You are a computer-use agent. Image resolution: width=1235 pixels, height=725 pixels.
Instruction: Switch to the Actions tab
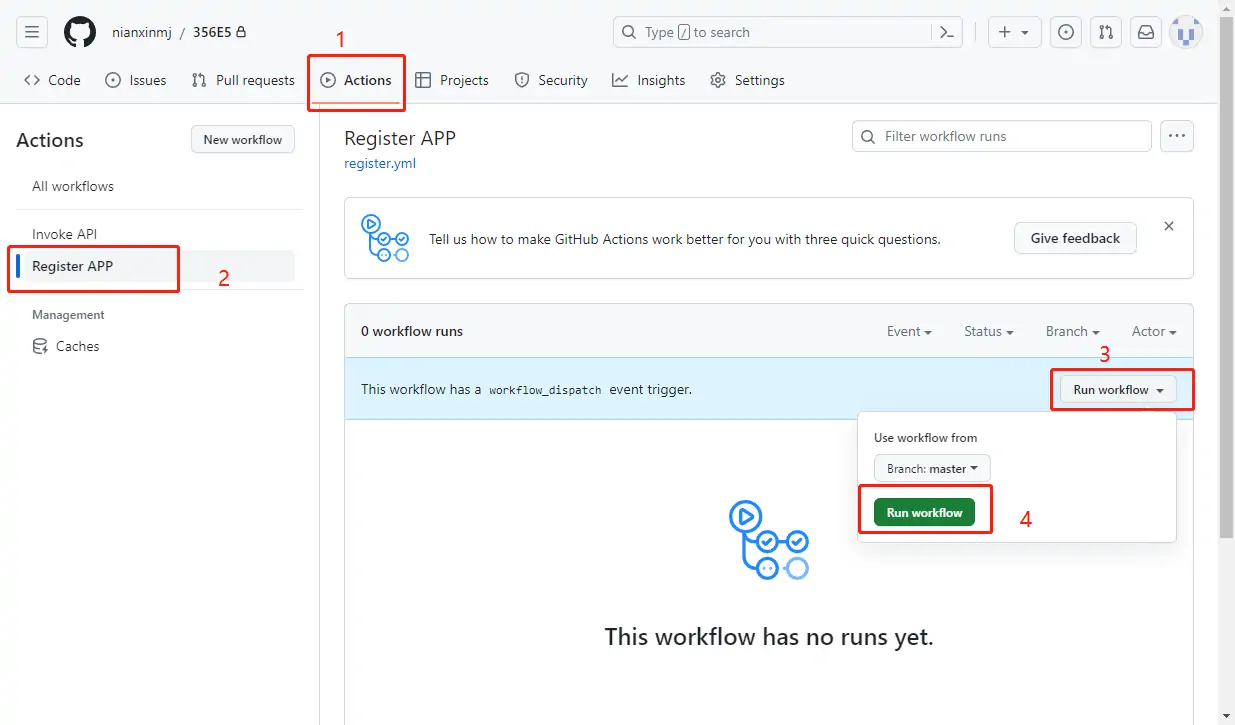coord(356,80)
